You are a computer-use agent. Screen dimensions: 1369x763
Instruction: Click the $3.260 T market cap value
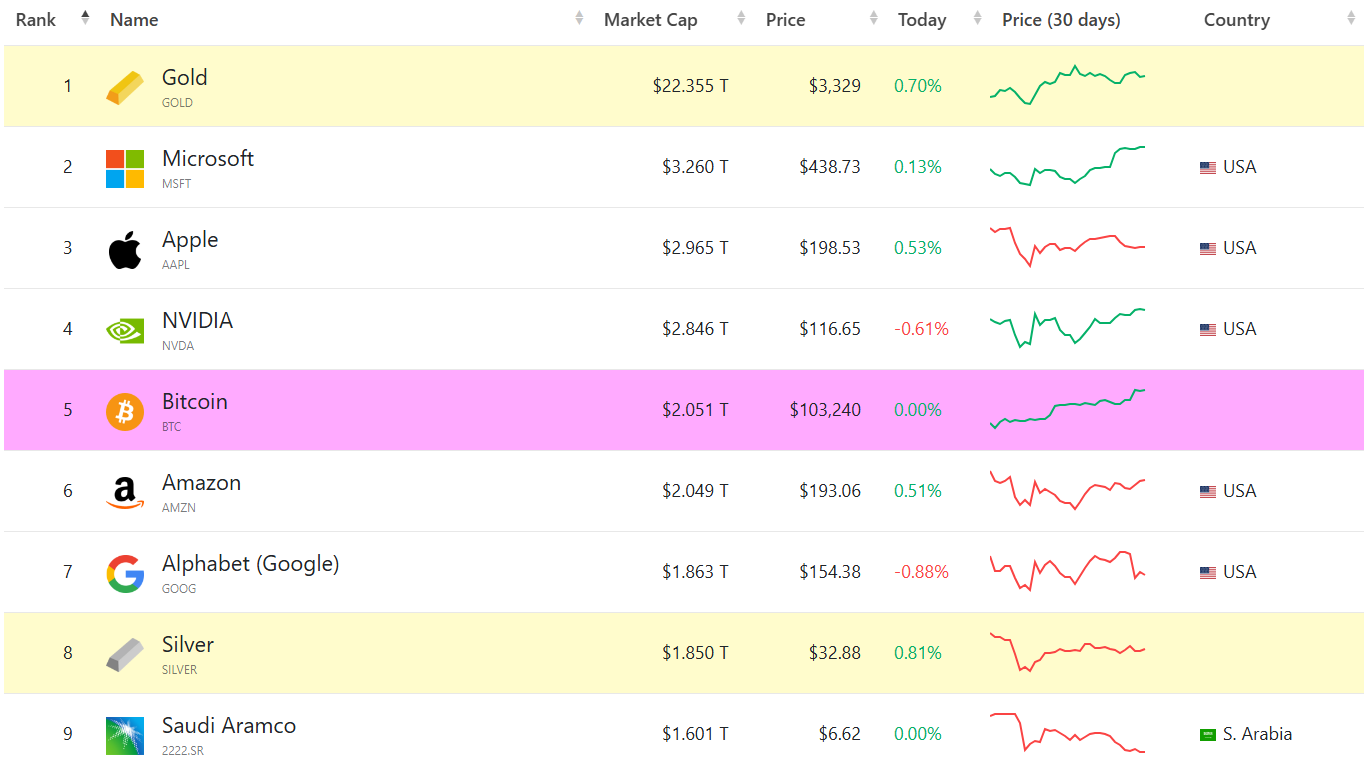[695, 167]
